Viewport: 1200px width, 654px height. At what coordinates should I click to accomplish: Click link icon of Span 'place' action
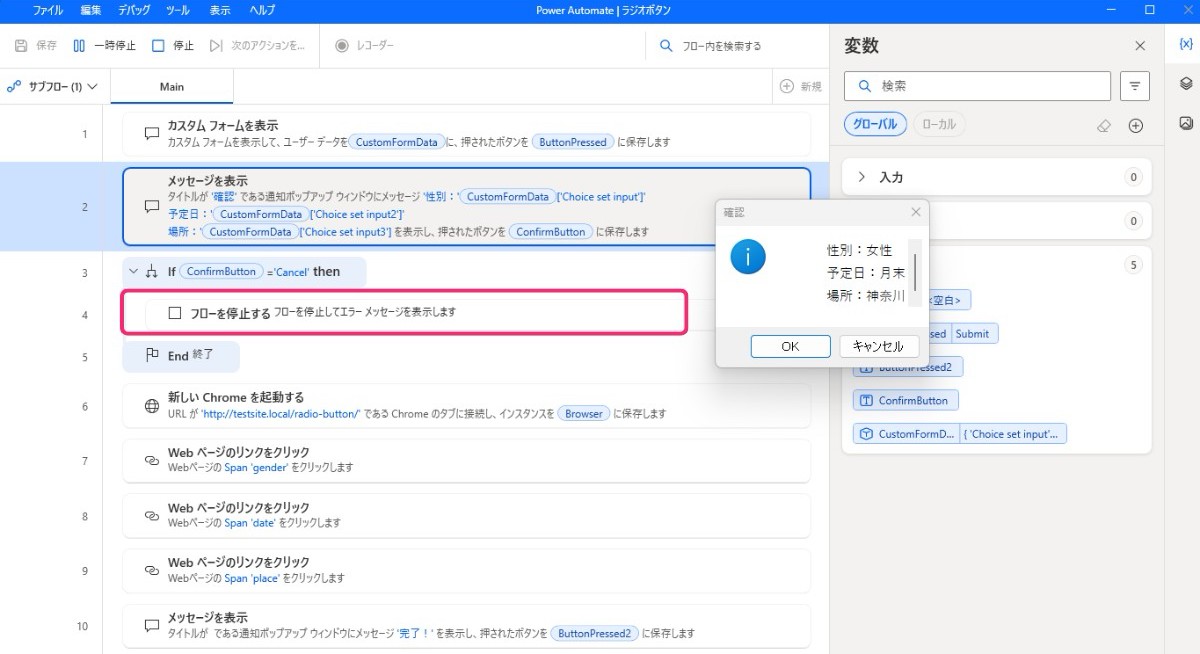pyautogui.click(x=152, y=570)
